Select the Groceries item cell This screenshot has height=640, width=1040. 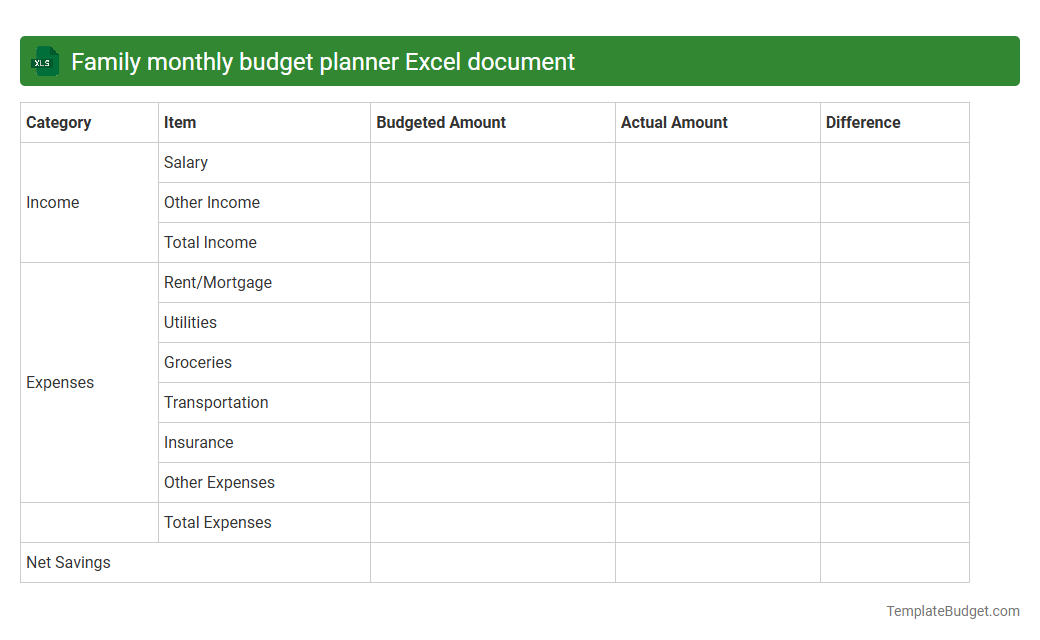(x=198, y=362)
